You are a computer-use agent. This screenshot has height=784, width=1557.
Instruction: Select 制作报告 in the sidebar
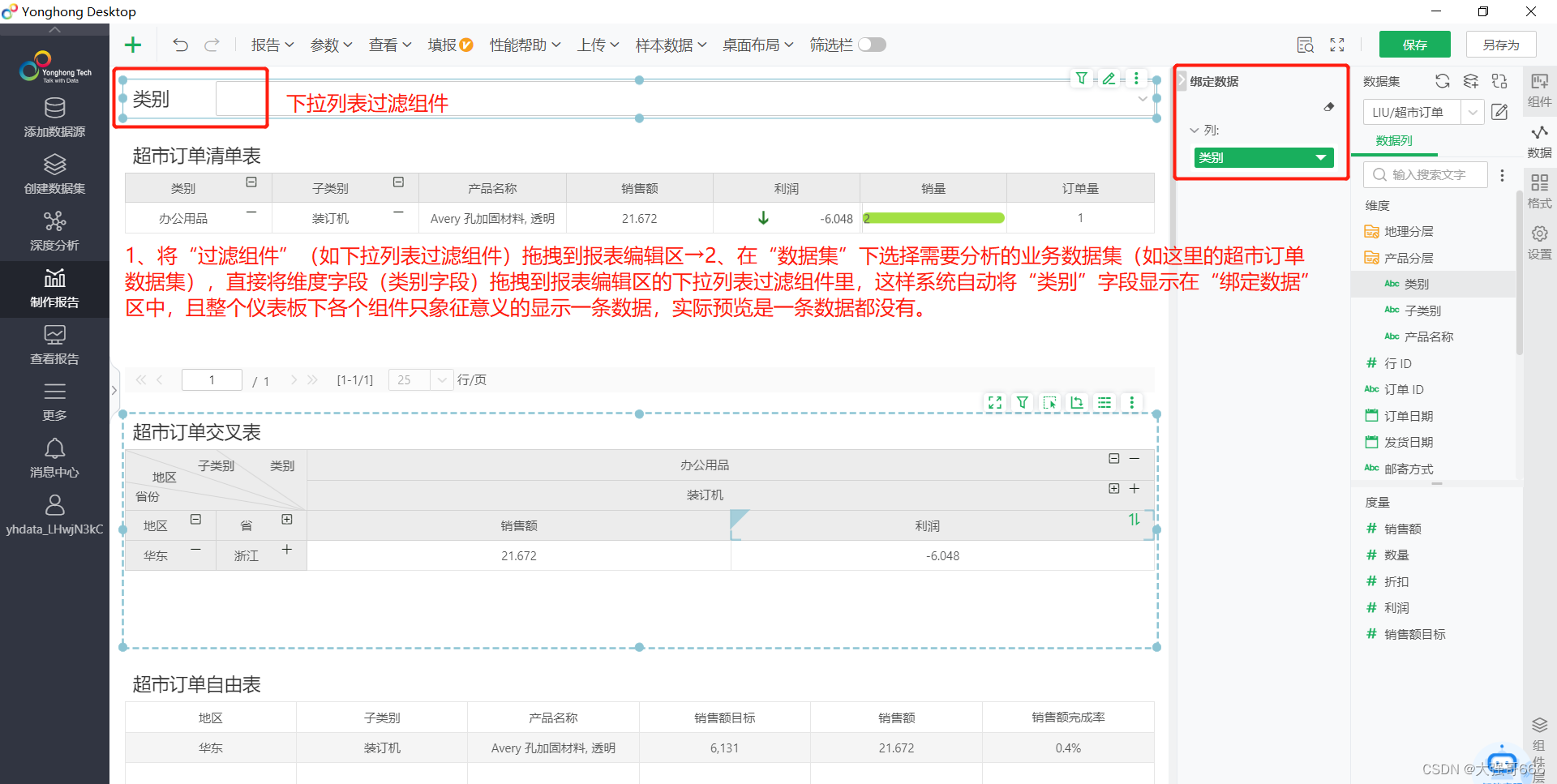(54, 289)
